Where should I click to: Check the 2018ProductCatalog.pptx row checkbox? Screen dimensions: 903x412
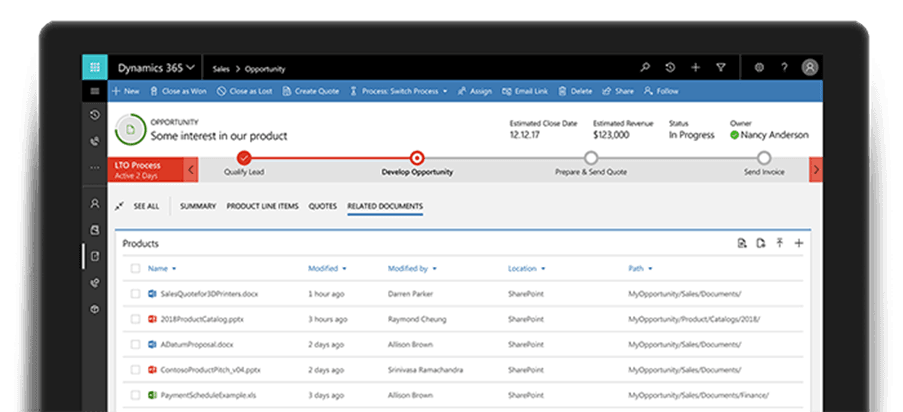[135, 319]
